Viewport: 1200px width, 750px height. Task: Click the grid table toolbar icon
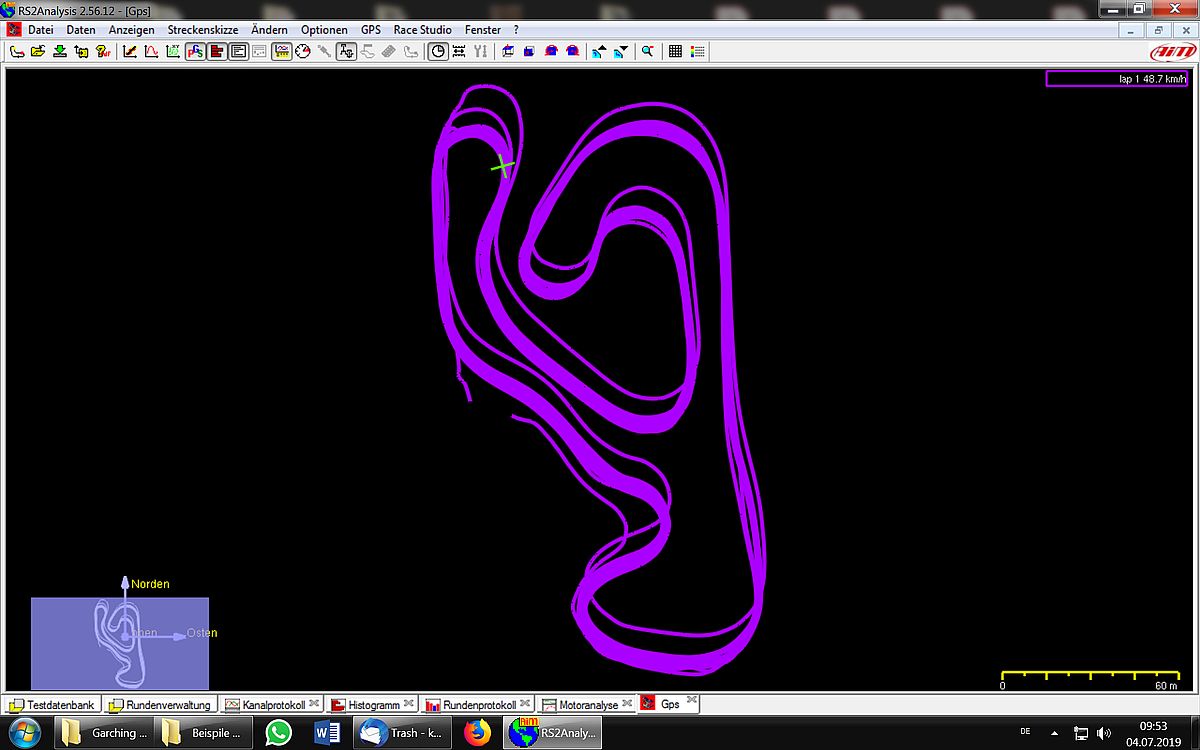click(x=676, y=51)
